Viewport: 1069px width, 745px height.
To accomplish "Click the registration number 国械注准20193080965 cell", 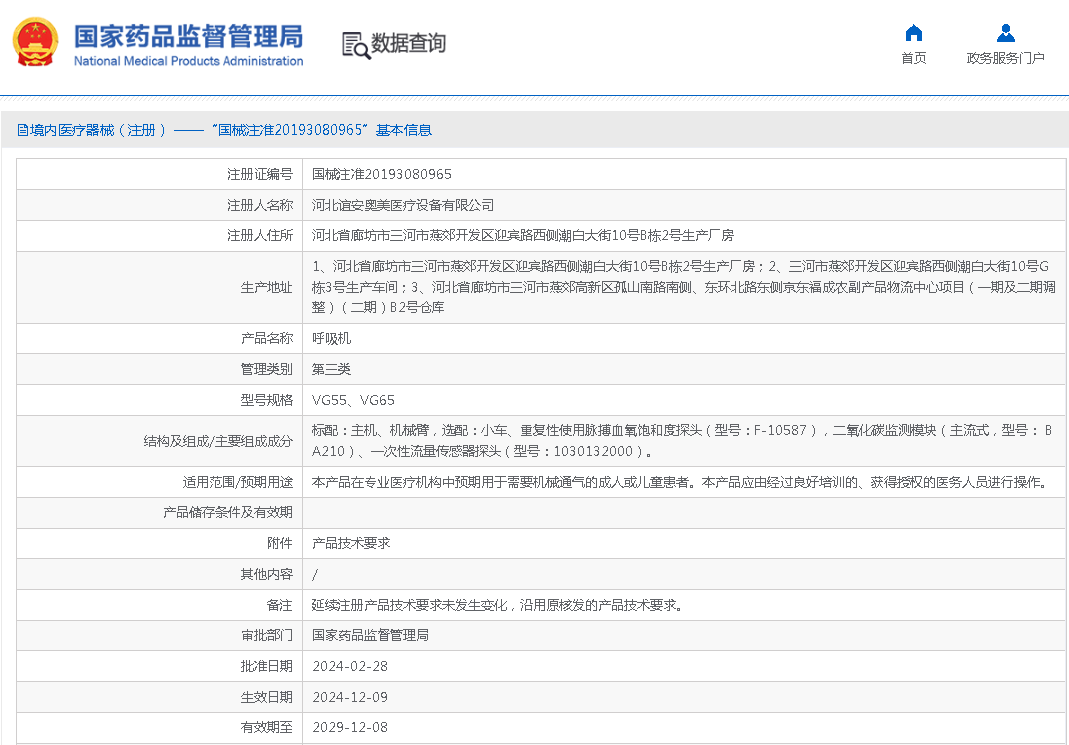I will point(381,174).
